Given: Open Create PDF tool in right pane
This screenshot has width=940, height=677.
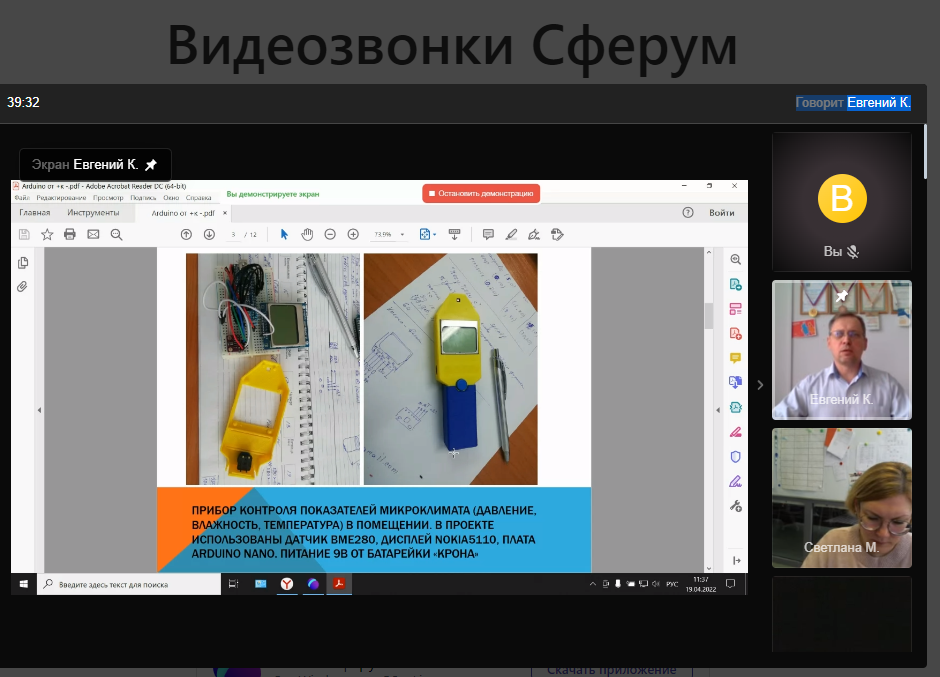Looking at the screenshot, I should pyautogui.click(x=736, y=333).
